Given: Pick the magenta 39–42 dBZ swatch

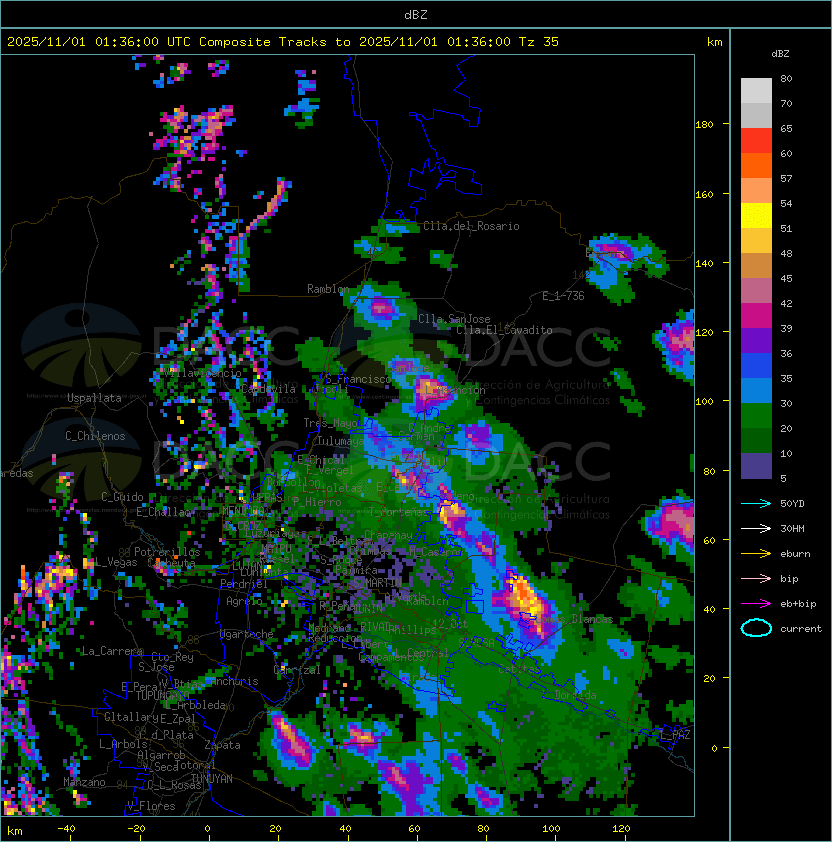Looking at the screenshot, I should [x=756, y=315].
